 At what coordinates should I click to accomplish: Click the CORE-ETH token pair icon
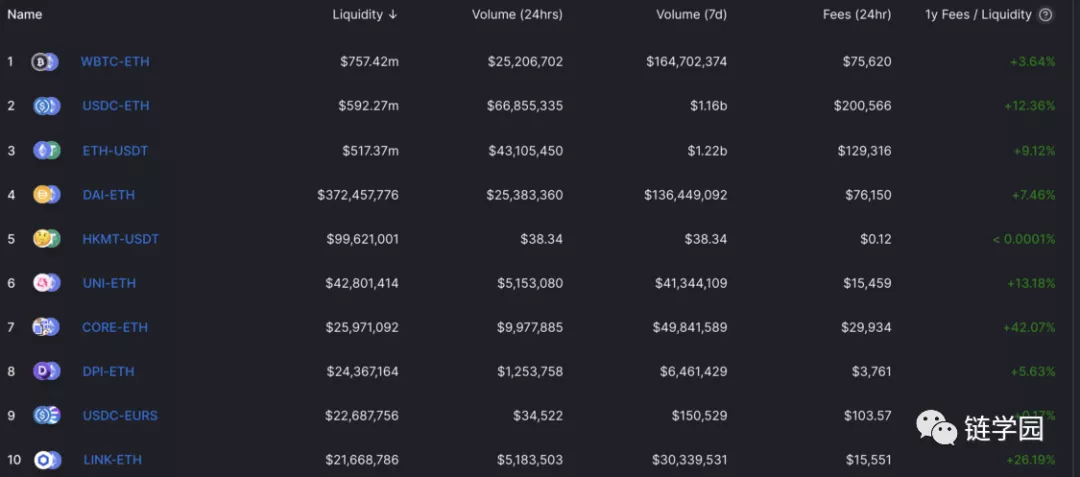[46, 327]
